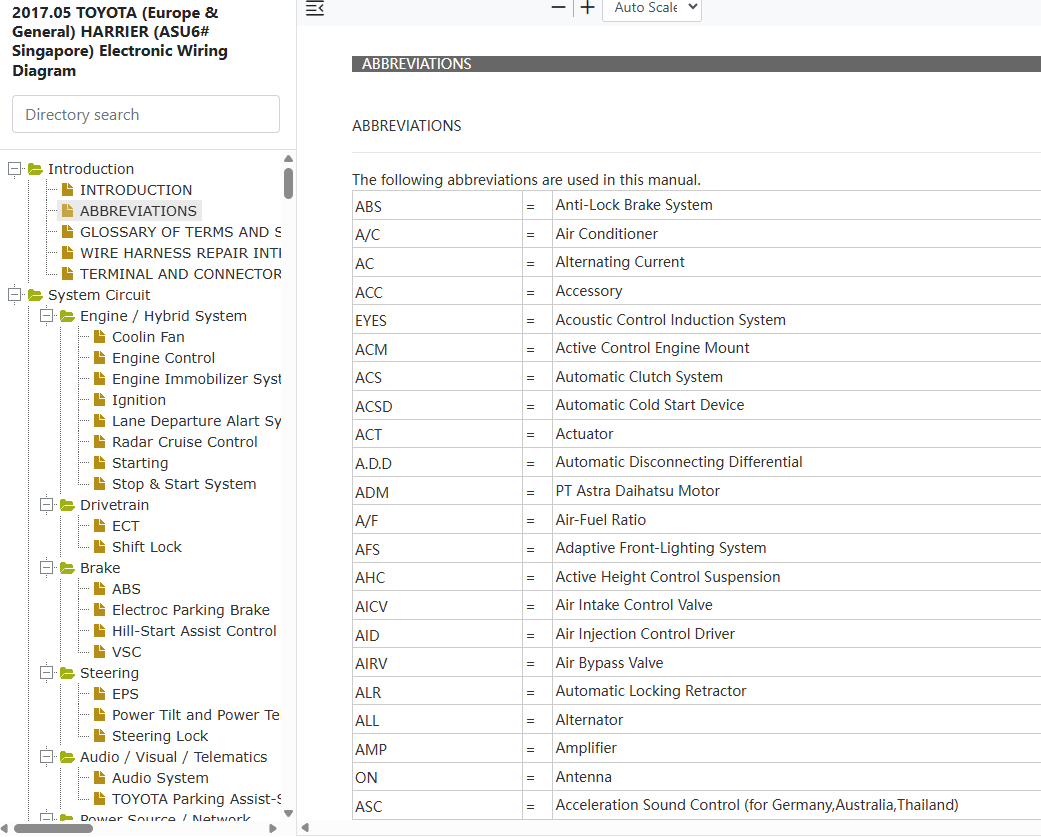
Task: Collapse the Engine / Hybrid System folder
Action: (x=46, y=316)
